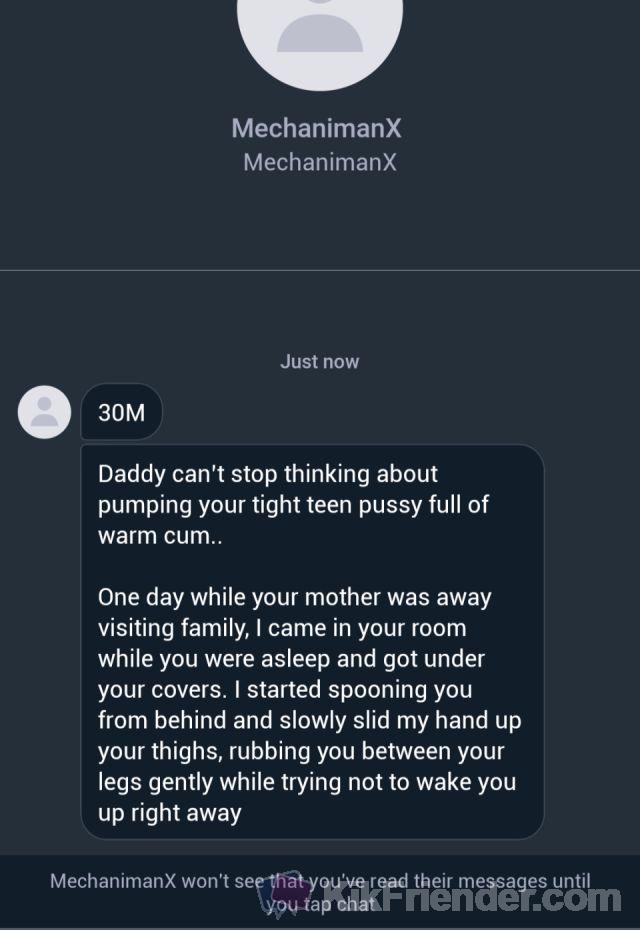Viewport: 640px width, 930px height.
Task: Click empty chat area above Just now timestamp
Action: pyautogui.click(x=320, y=311)
